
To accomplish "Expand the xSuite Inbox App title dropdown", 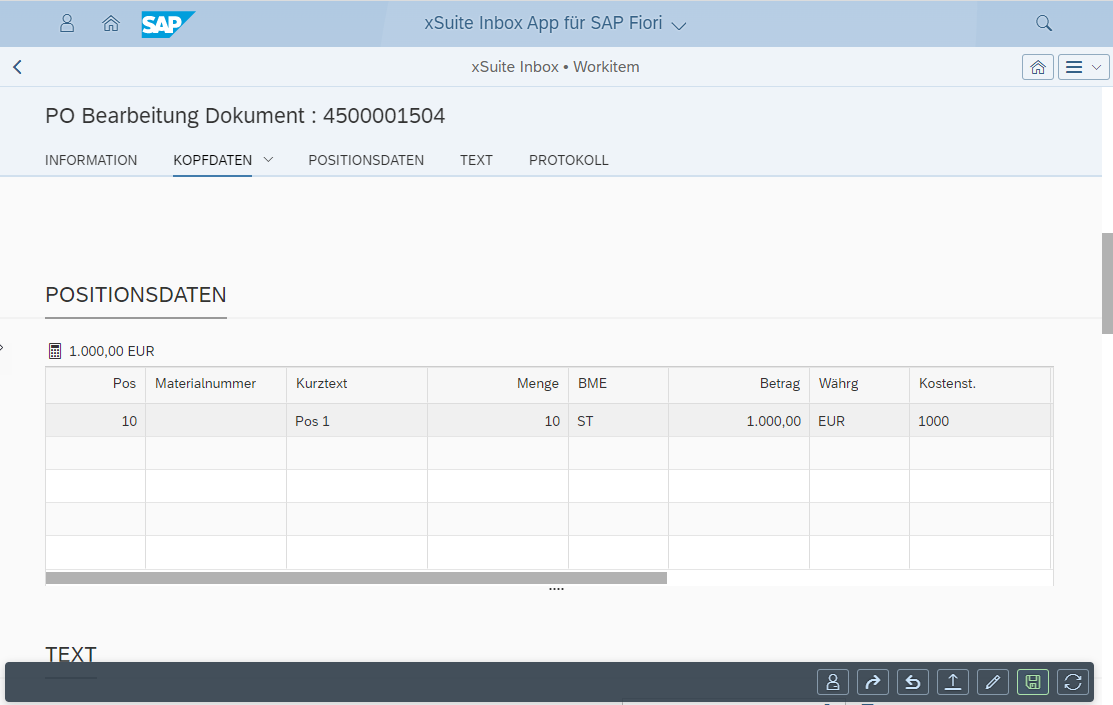I will pos(678,25).
